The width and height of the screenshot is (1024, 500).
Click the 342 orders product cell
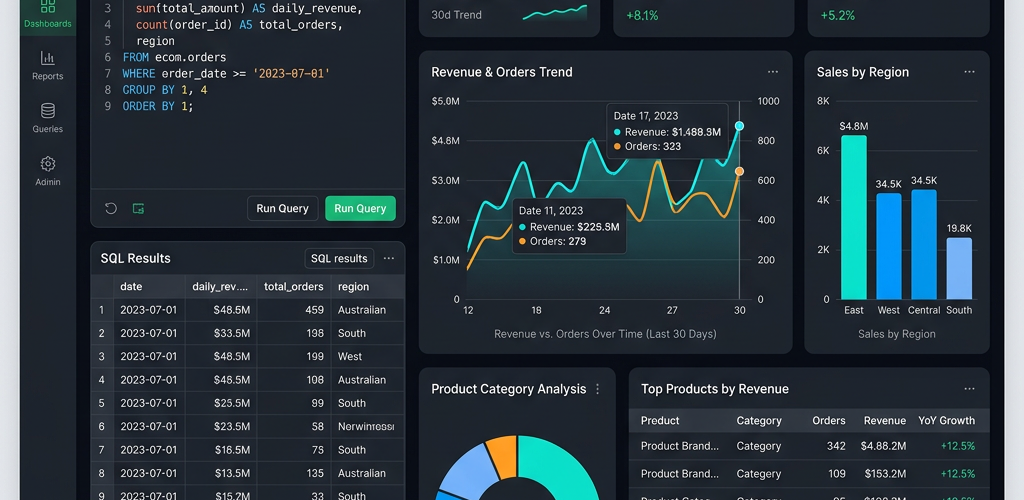tap(835, 446)
